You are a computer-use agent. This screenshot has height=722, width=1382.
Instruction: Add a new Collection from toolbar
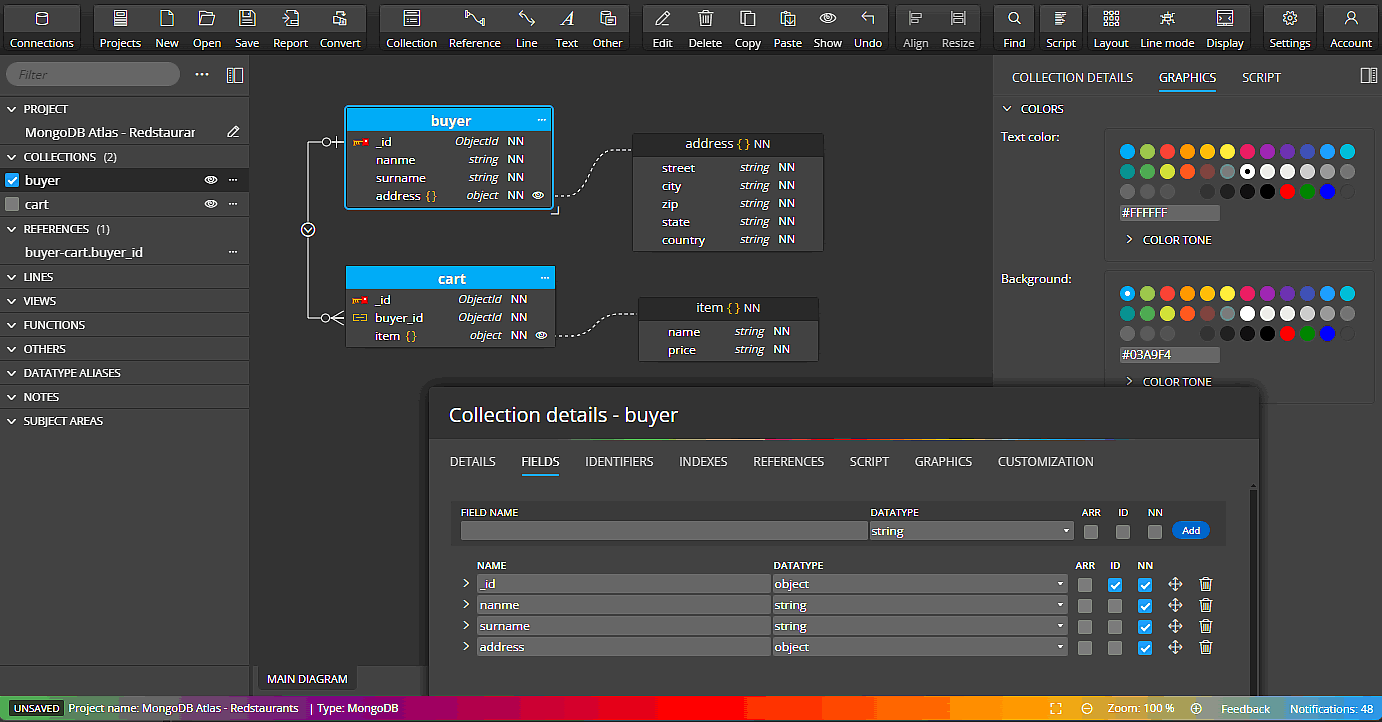[411, 28]
